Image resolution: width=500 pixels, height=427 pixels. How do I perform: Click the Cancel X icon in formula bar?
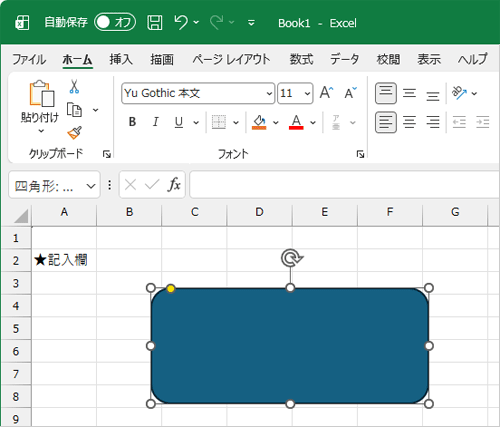(130, 185)
